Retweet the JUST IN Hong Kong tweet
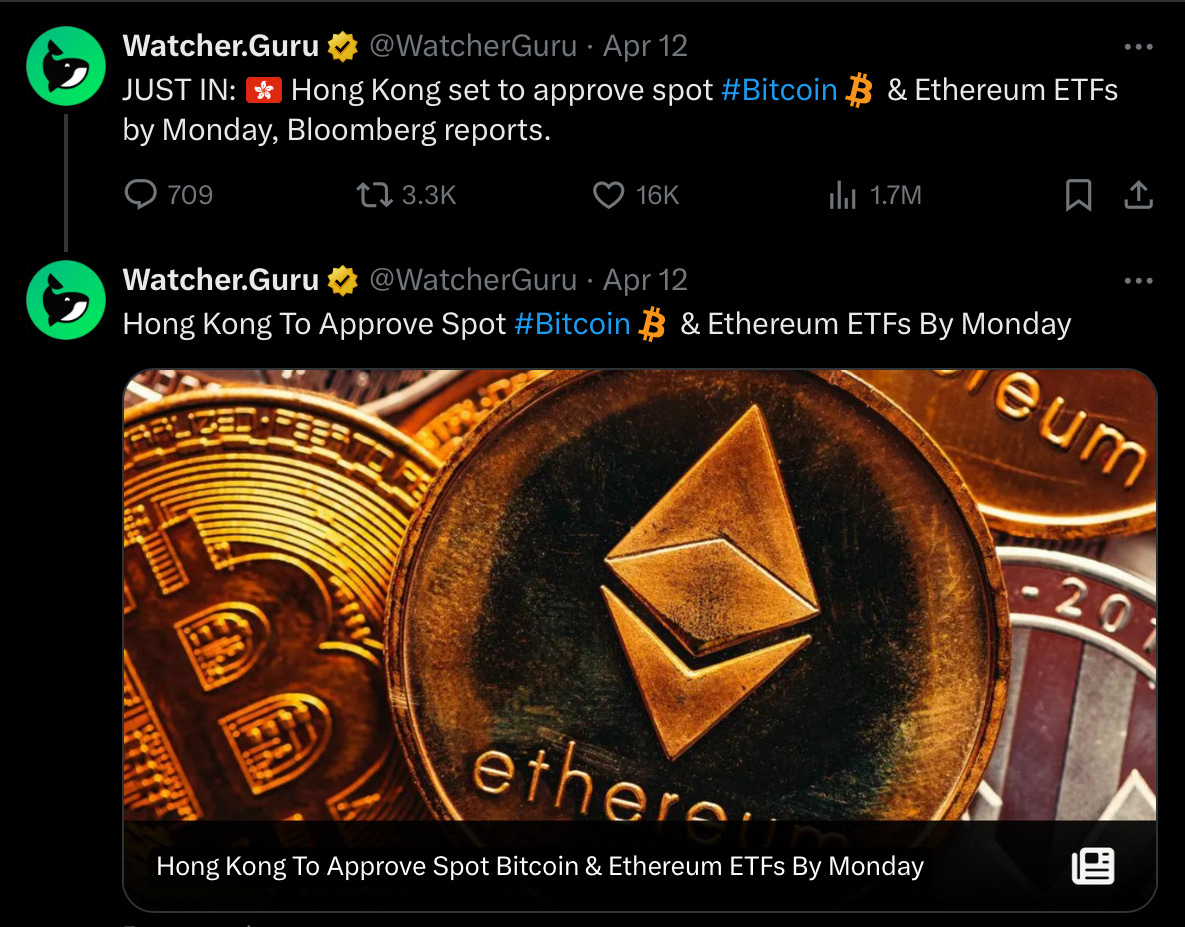The height and width of the screenshot is (927, 1185). [x=406, y=195]
